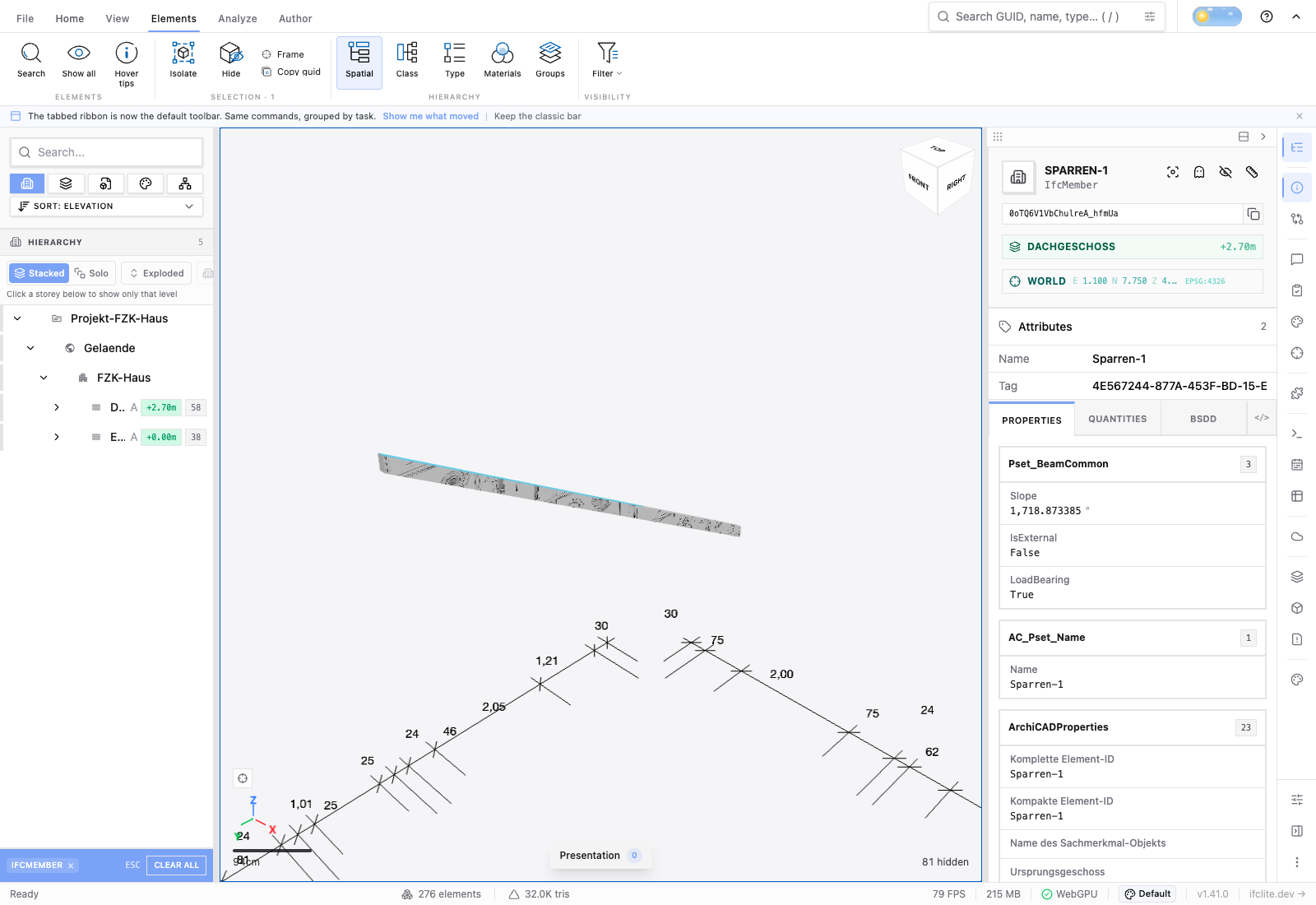This screenshot has width=1316, height=905.
Task: Click the Presentation button
Action: pos(600,856)
